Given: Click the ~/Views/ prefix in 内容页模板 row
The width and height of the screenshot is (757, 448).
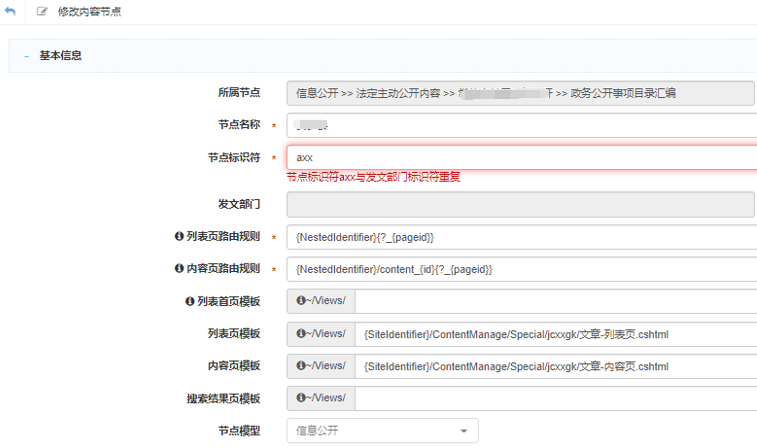Looking at the screenshot, I should click(x=320, y=366).
